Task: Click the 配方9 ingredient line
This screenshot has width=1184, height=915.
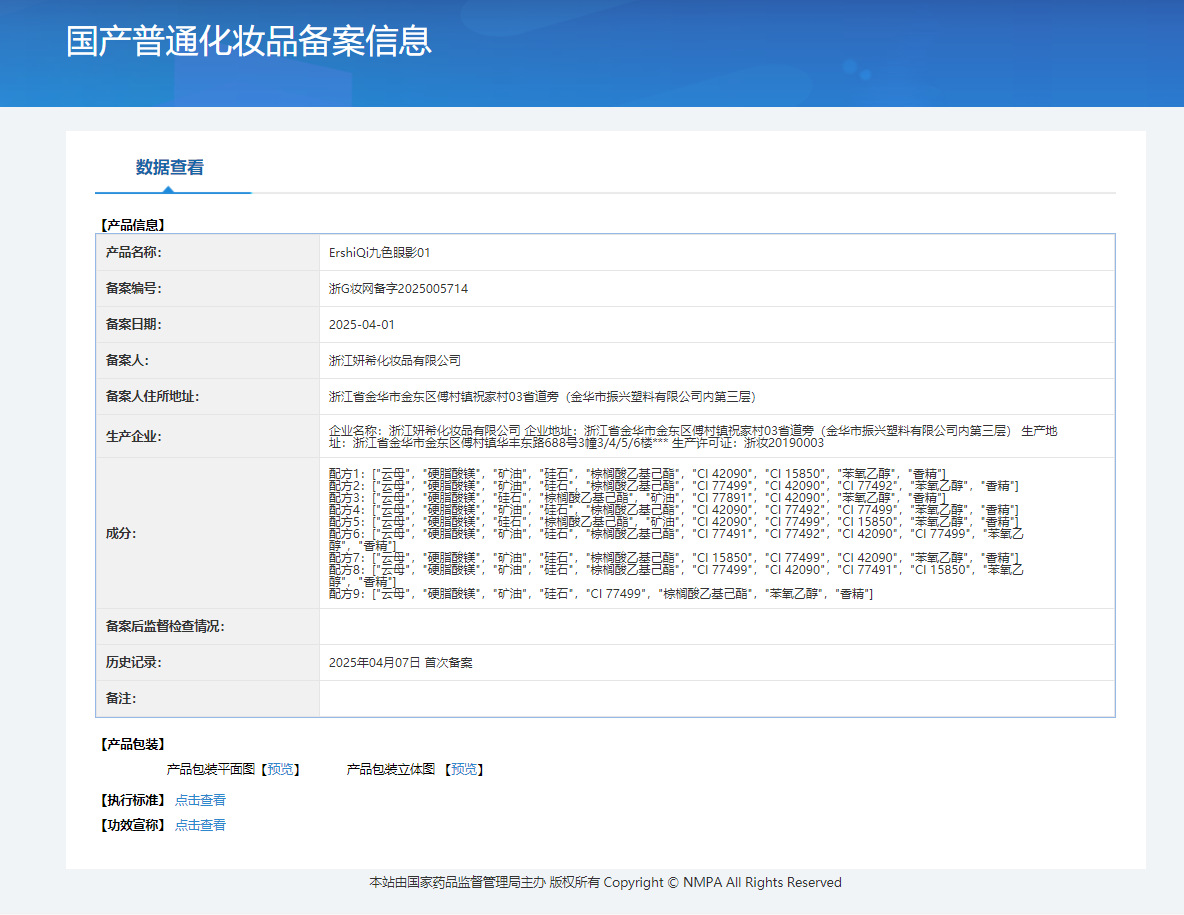Action: point(601,594)
